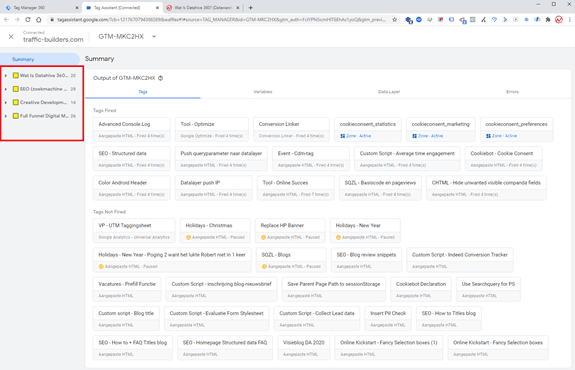Screen dimensions: 575x370
Task: Bookmark this page with the star icon
Action: [395, 20]
